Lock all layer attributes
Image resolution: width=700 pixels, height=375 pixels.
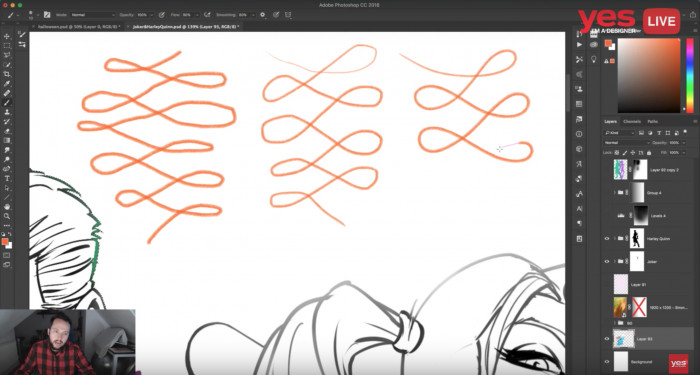click(648, 153)
